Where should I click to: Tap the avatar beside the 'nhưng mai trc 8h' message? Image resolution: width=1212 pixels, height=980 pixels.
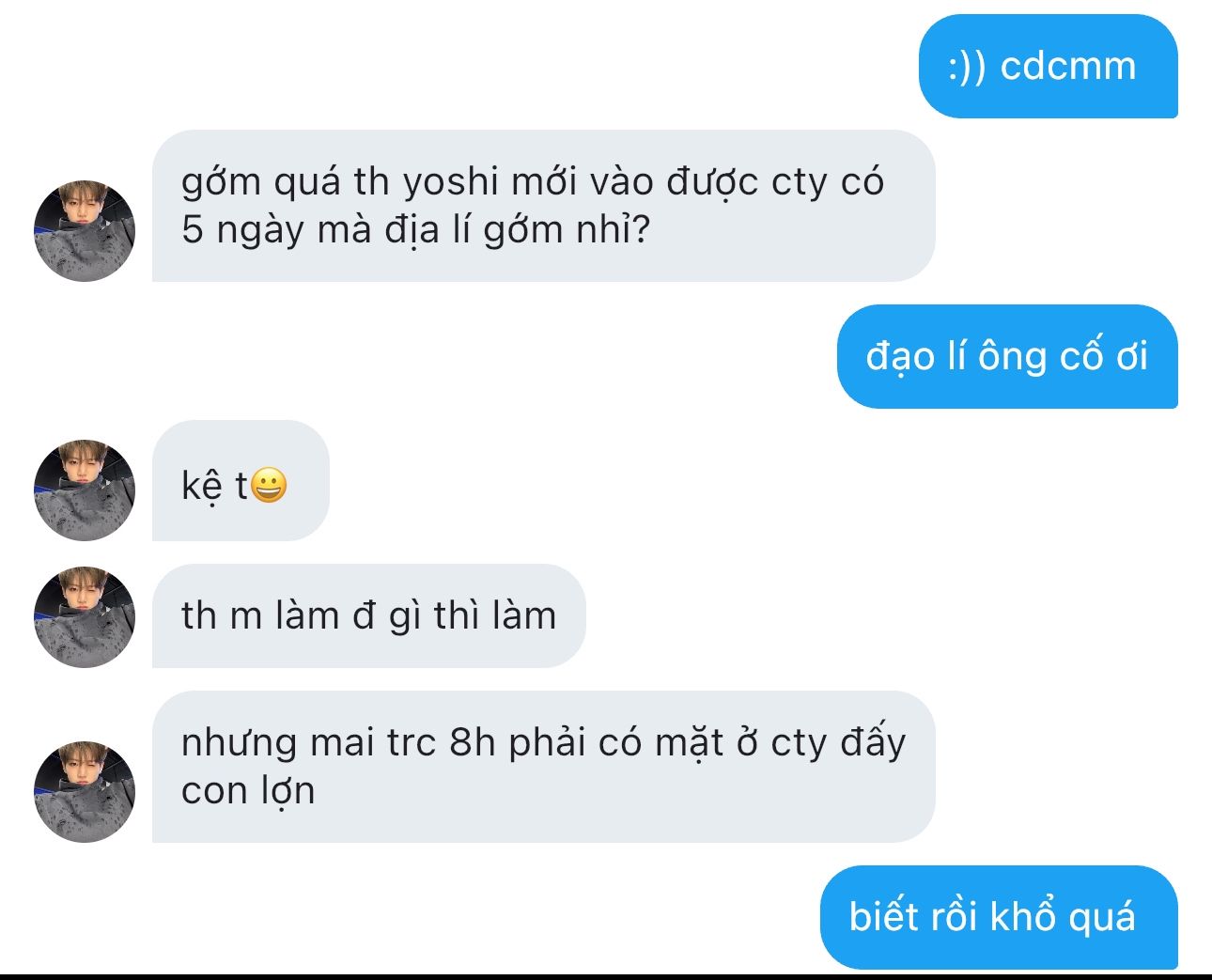[85, 791]
